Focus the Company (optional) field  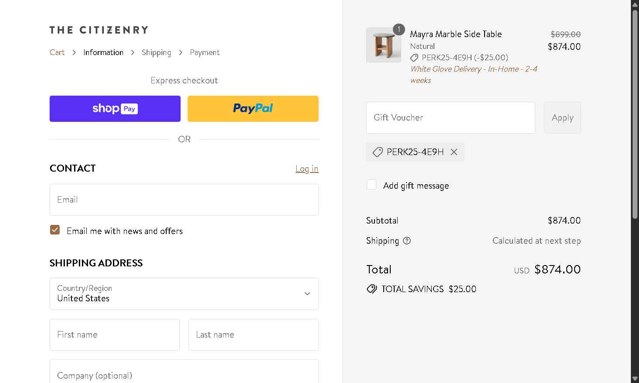point(184,372)
